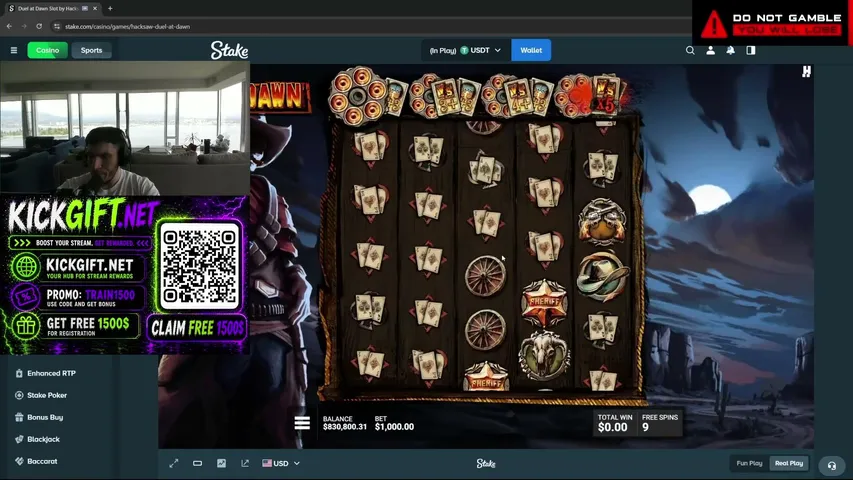The image size is (853, 480).
Task: Click the Free Spins counter showing 9
Action: tap(659, 424)
